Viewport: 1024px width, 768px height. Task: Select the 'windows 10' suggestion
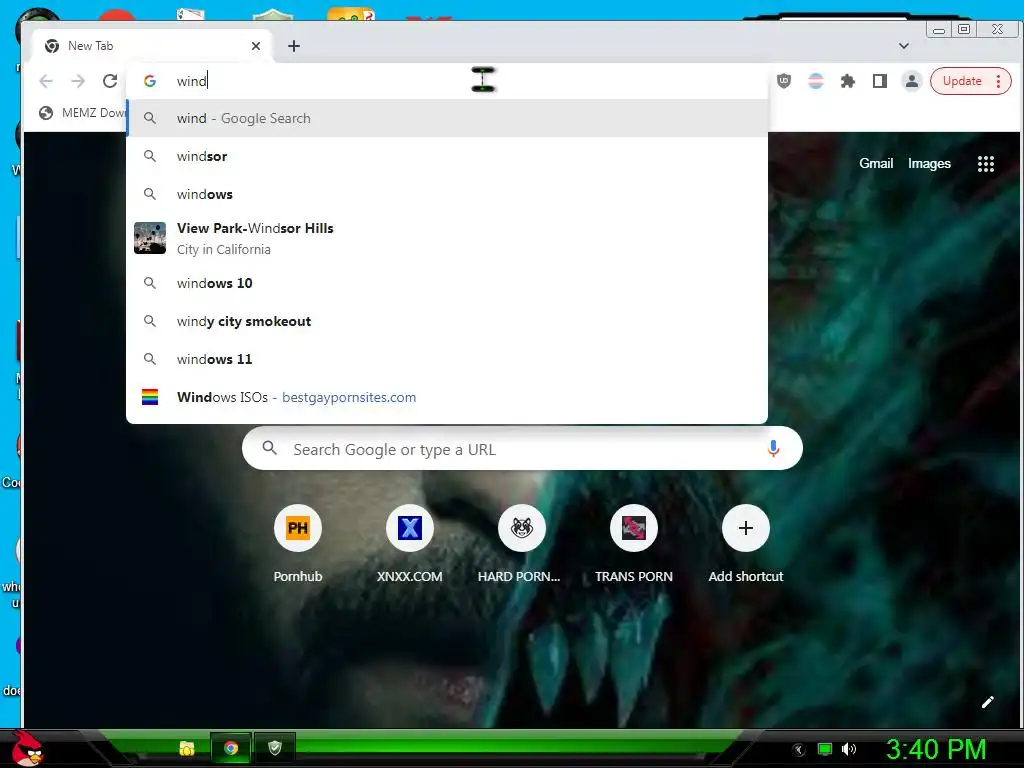447,283
